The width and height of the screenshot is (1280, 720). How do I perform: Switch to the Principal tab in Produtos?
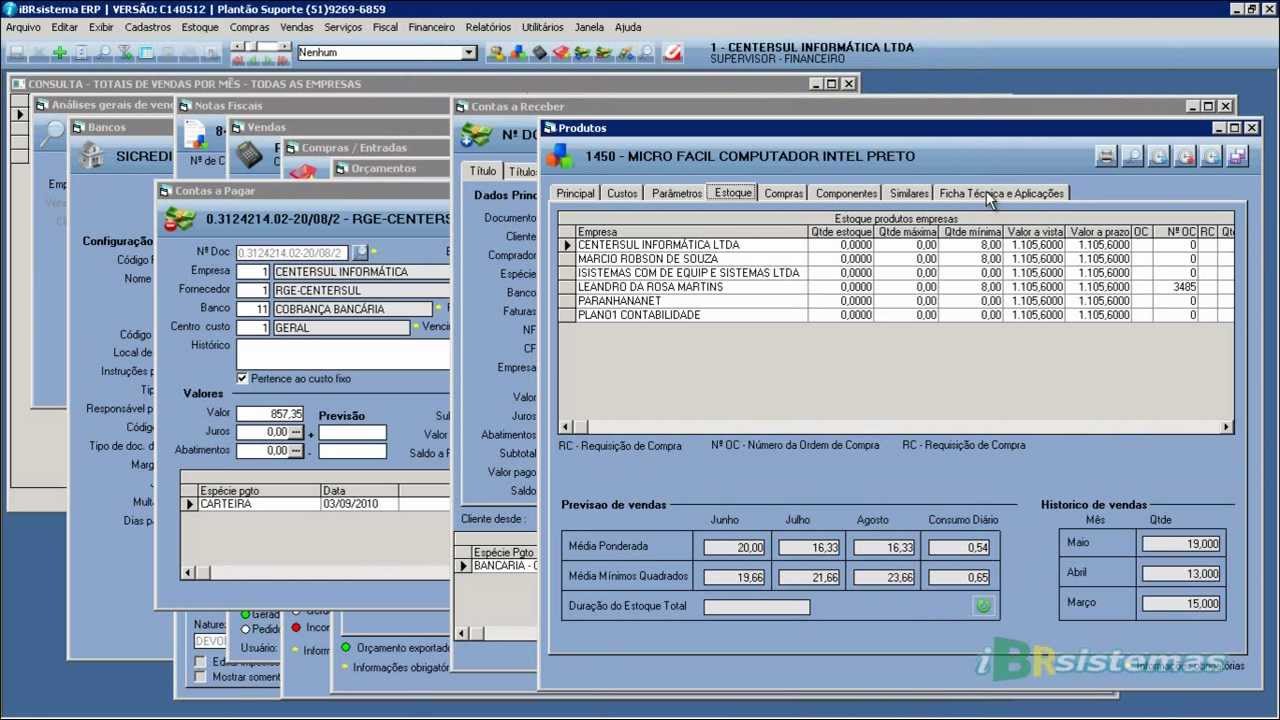[575, 193]
